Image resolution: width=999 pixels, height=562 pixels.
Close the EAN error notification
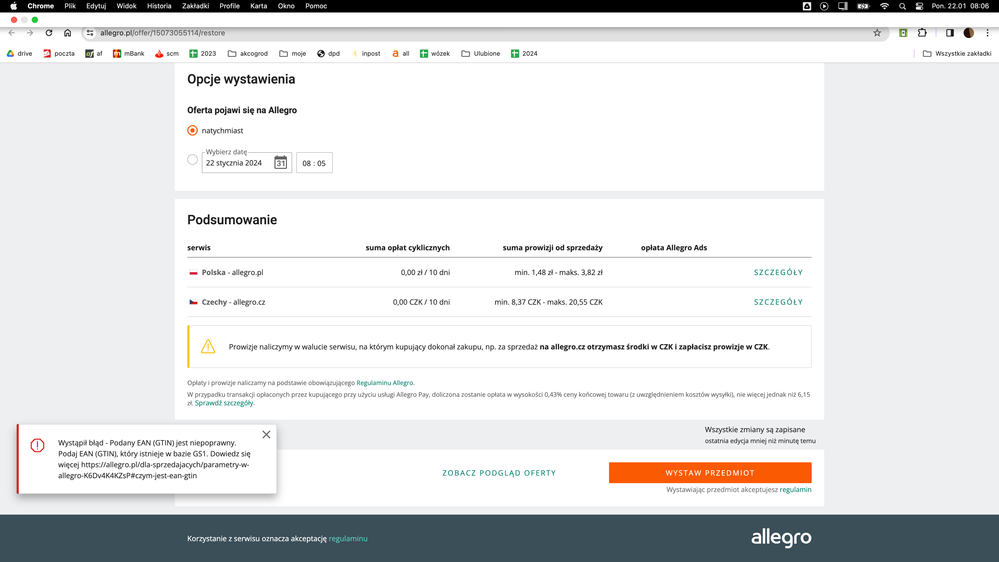pos(266,435)
